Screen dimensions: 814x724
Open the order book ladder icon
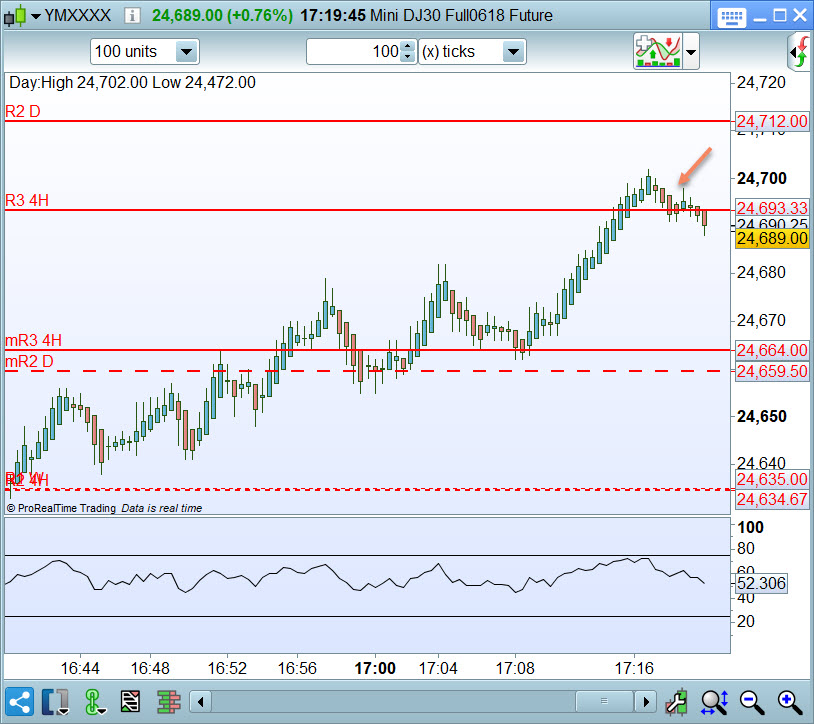tap(168, 702)
